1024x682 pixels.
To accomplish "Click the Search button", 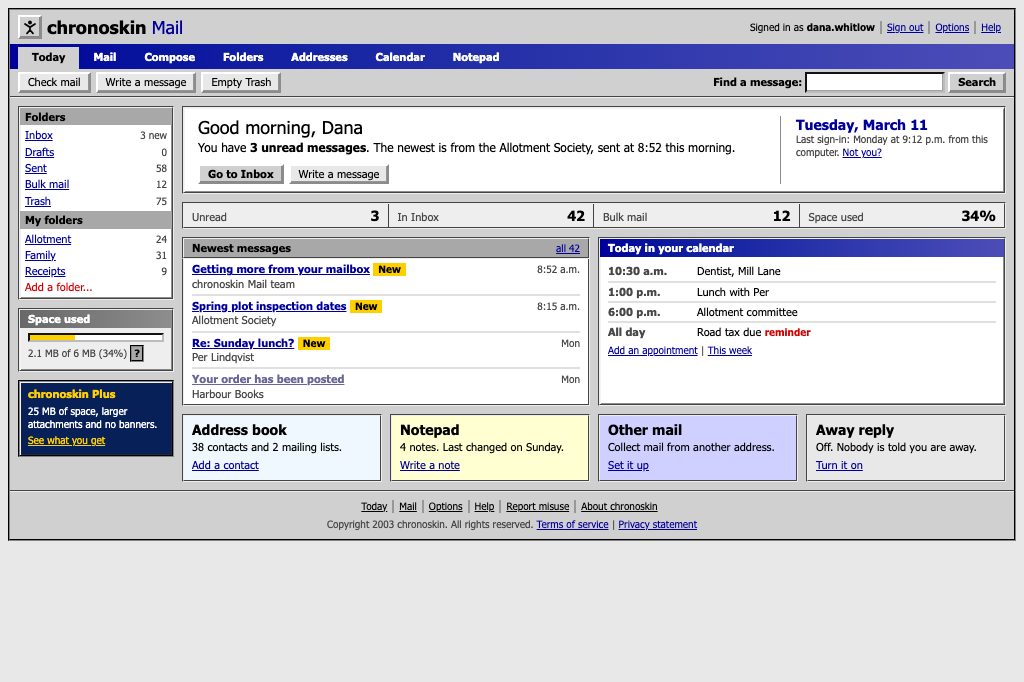I will 976,82.
